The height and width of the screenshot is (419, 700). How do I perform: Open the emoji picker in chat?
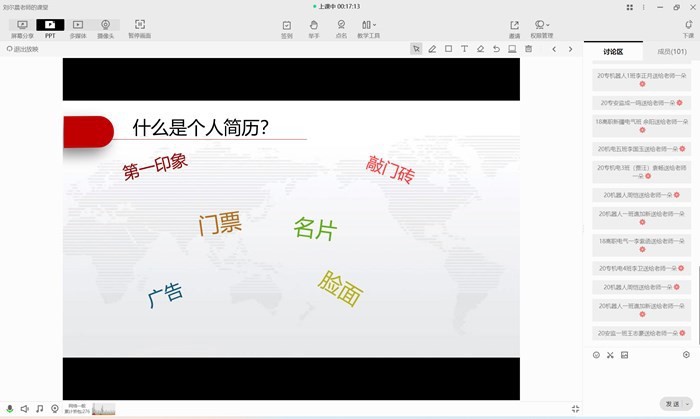[x=596, y=355]
